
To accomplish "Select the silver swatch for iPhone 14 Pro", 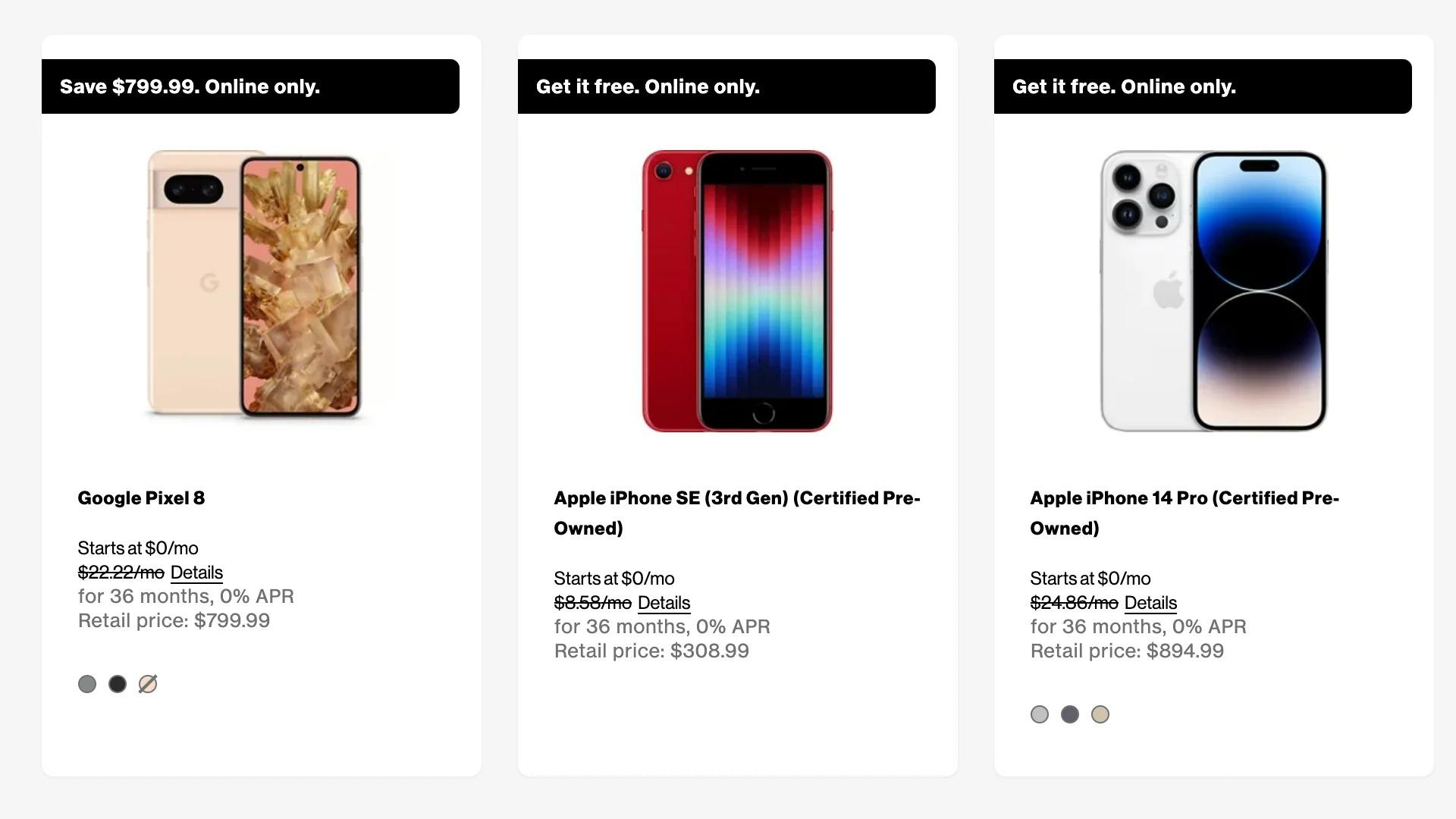I will [x=1040, y=714].
